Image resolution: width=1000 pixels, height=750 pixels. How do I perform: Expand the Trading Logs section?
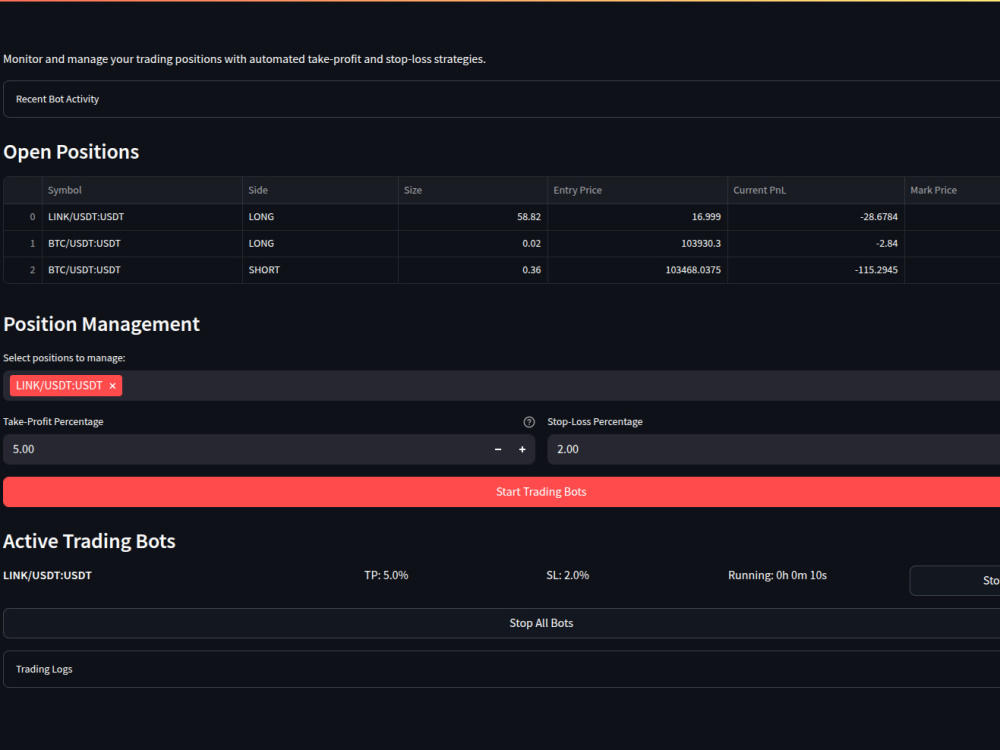pyautogui.click(x=501, y=669)
